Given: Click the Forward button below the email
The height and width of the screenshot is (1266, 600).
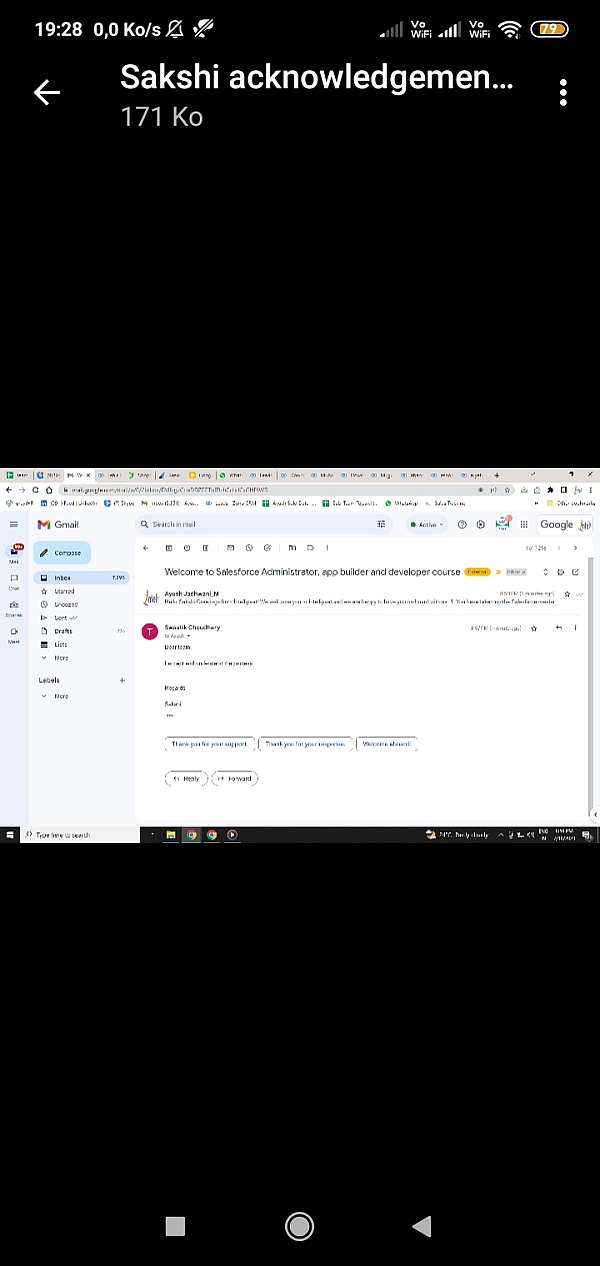Looking at the screenshot, I should (x=235, y=778).
